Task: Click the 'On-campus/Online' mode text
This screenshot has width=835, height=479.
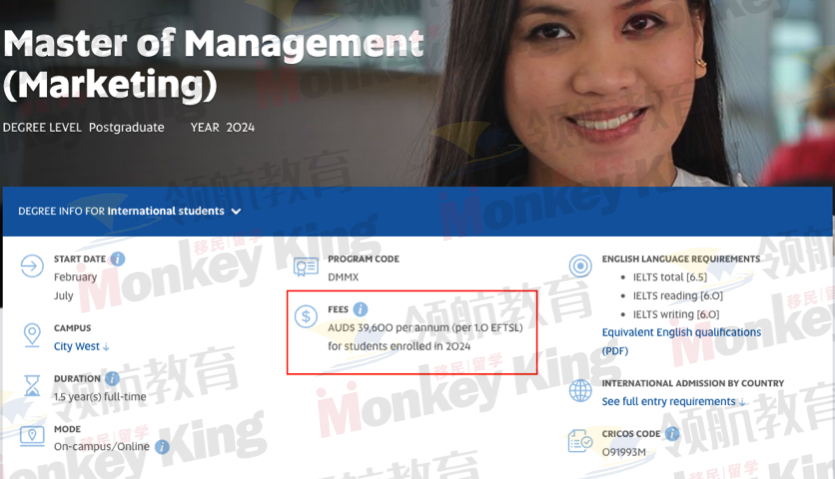Action: (x=102, y=446)
